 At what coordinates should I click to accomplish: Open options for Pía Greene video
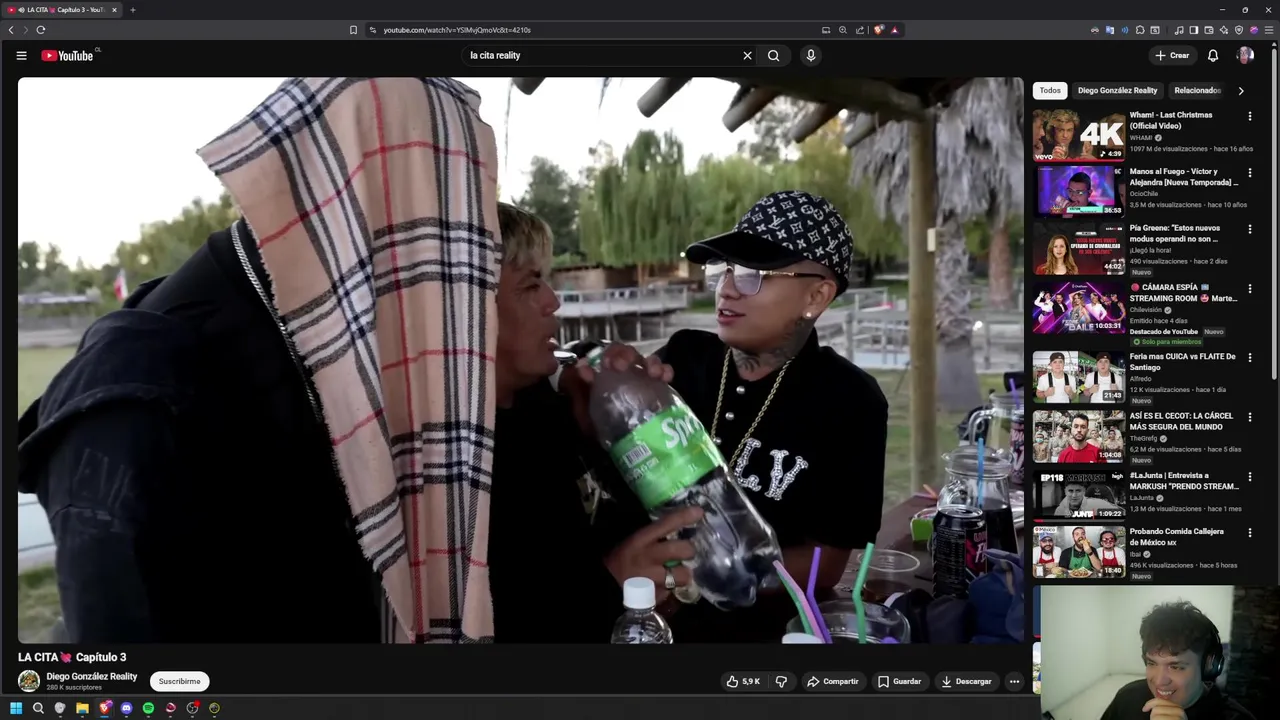(x=1249, y=229)
